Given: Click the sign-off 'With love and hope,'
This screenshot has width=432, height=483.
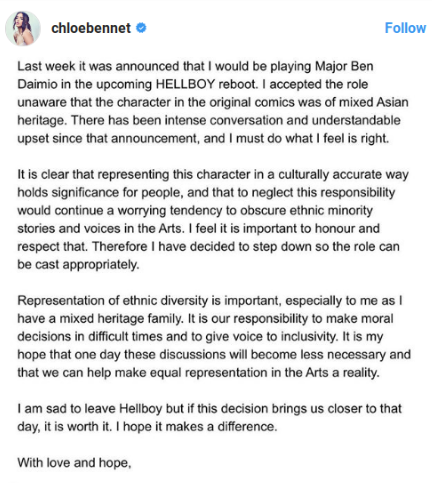Looking at the screenshot, I should click(74, 463).
